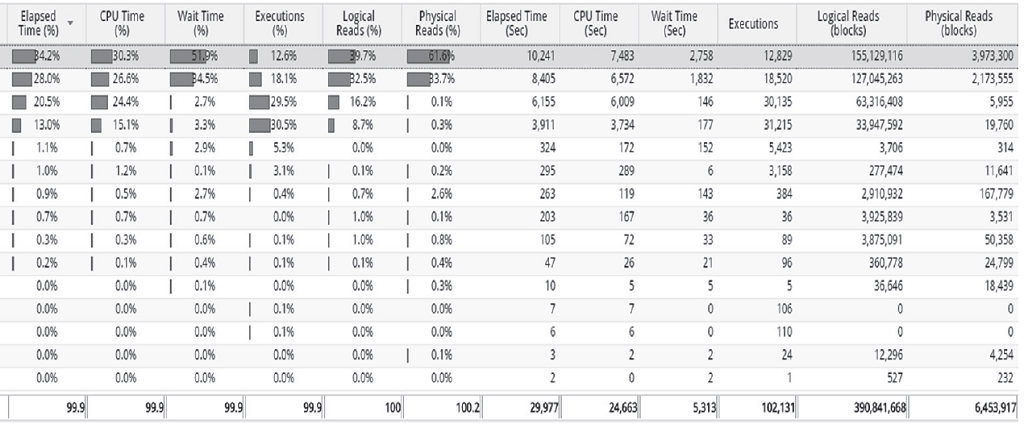
Task: Sort by the CPU Time (%) column header
Action: coord(120,25)
